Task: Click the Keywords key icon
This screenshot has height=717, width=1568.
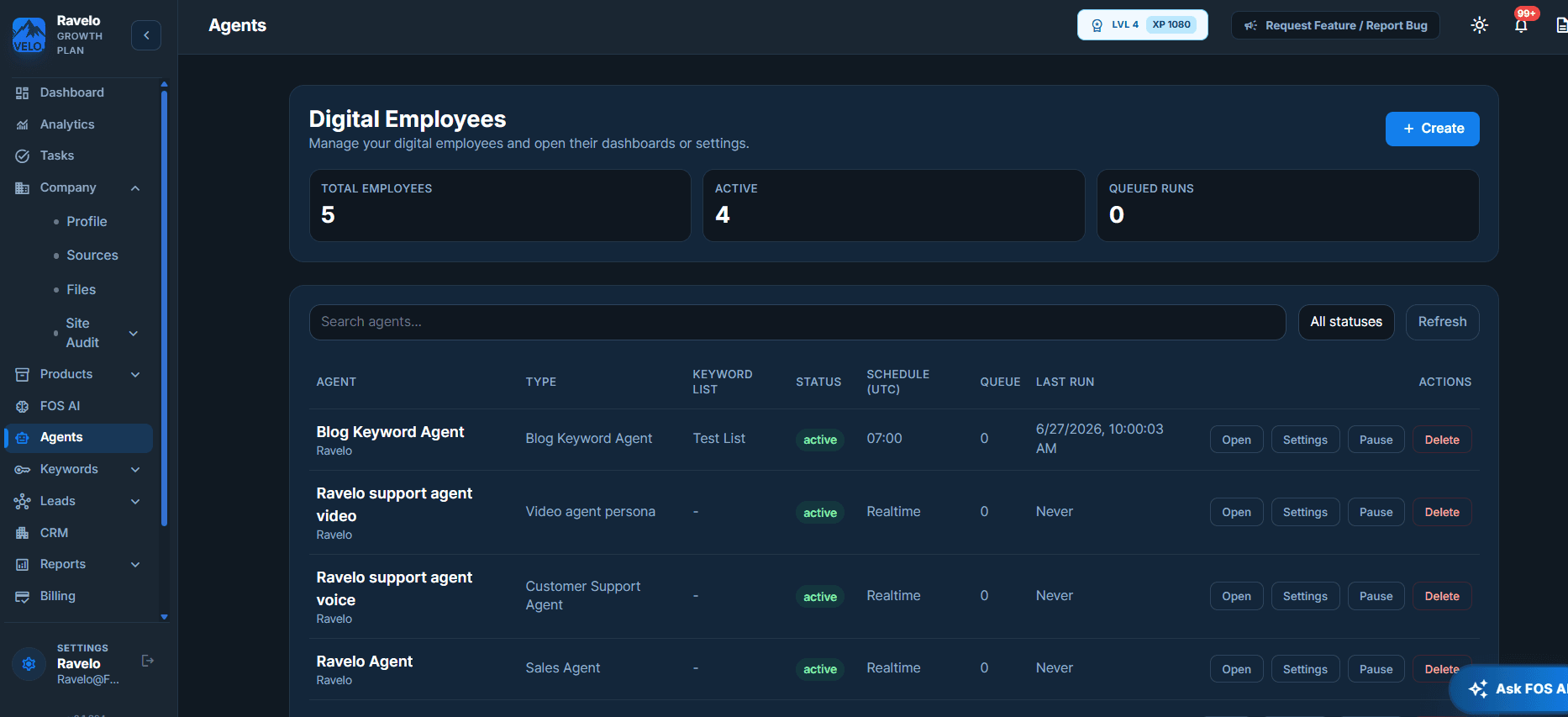Action: click(x=23, y=470)
